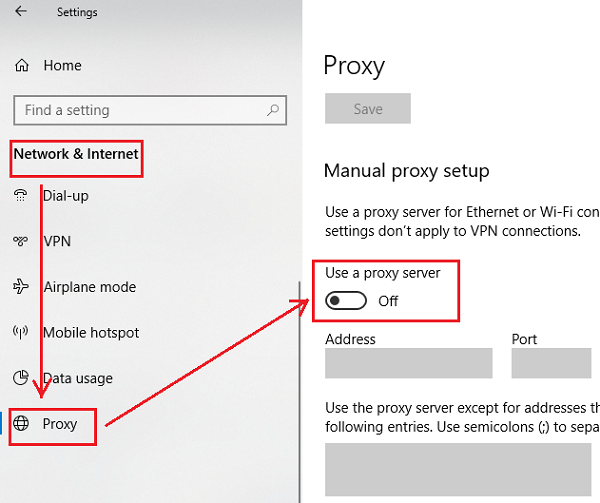Click the Proxy globe icon
The height and width of the screenshot is (503, 600).
pos(21,424)
